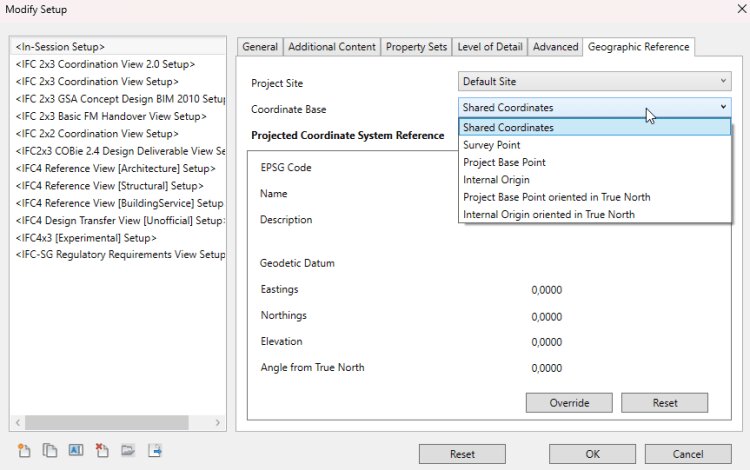Choose Survey Point from the list
750x470 pixels.
491,145
